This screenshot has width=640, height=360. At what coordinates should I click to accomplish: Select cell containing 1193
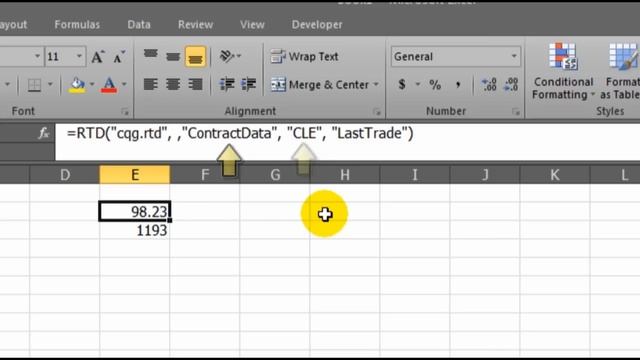pos(135,230)
